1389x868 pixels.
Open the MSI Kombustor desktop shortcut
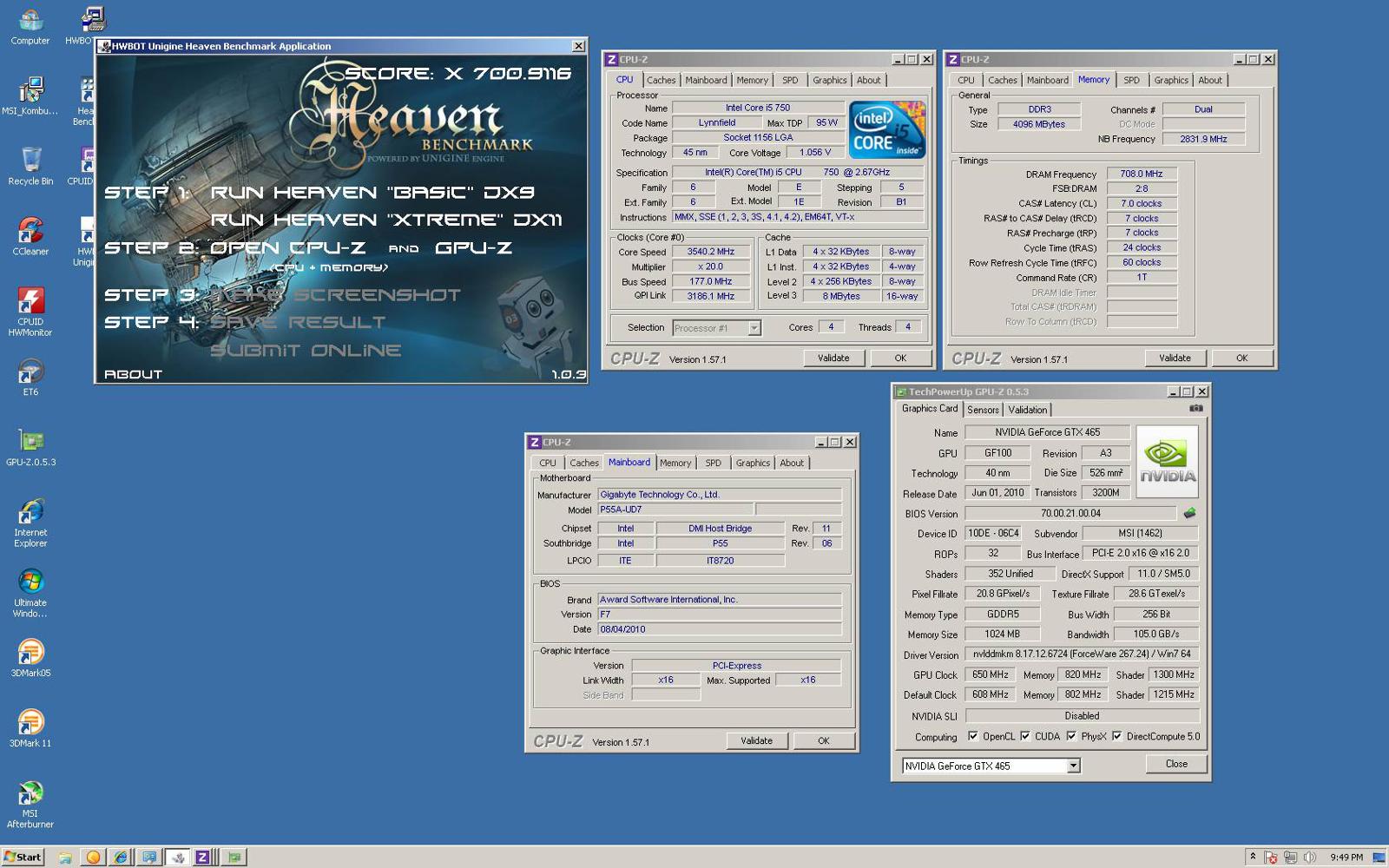click(30, 95)
